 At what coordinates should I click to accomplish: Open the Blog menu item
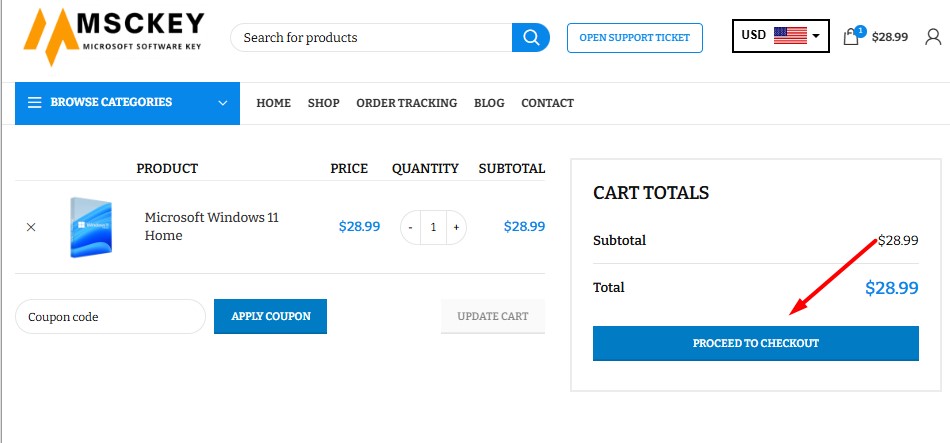click(x=489, y=103)
